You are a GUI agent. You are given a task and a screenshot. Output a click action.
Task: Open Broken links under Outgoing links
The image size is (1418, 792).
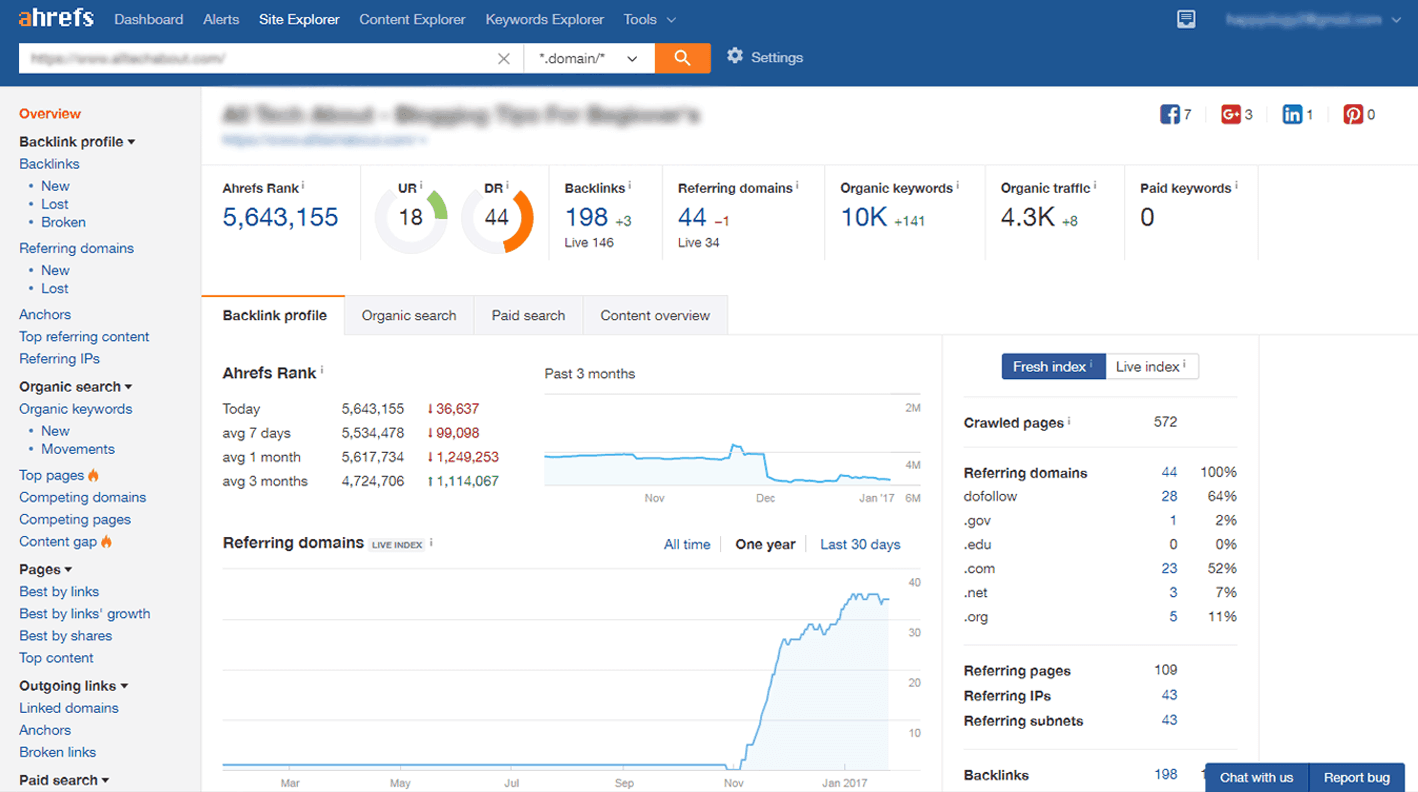tap(58, 752)
